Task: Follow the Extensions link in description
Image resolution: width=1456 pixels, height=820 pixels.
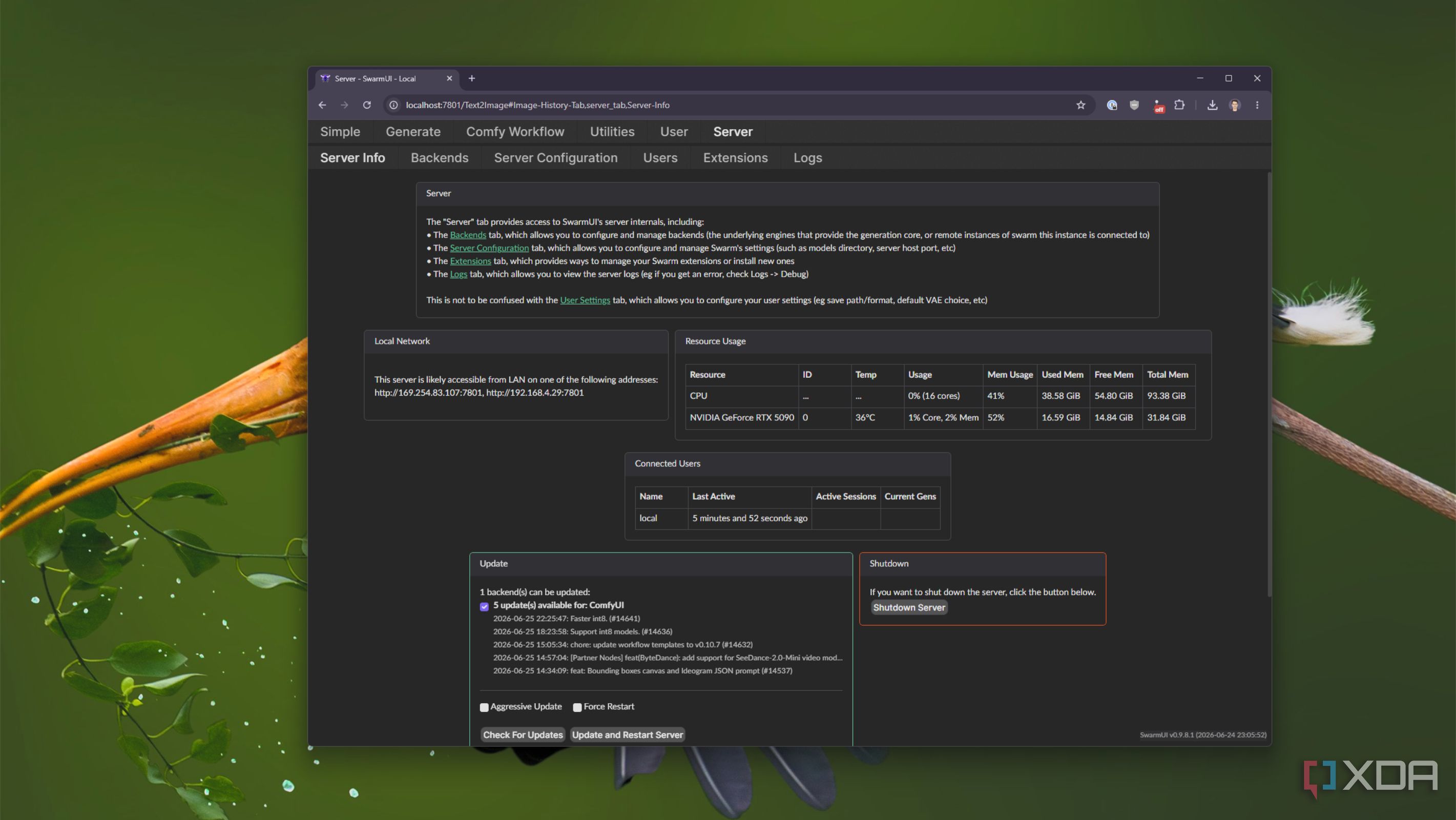Action: (x=470, y=261)
